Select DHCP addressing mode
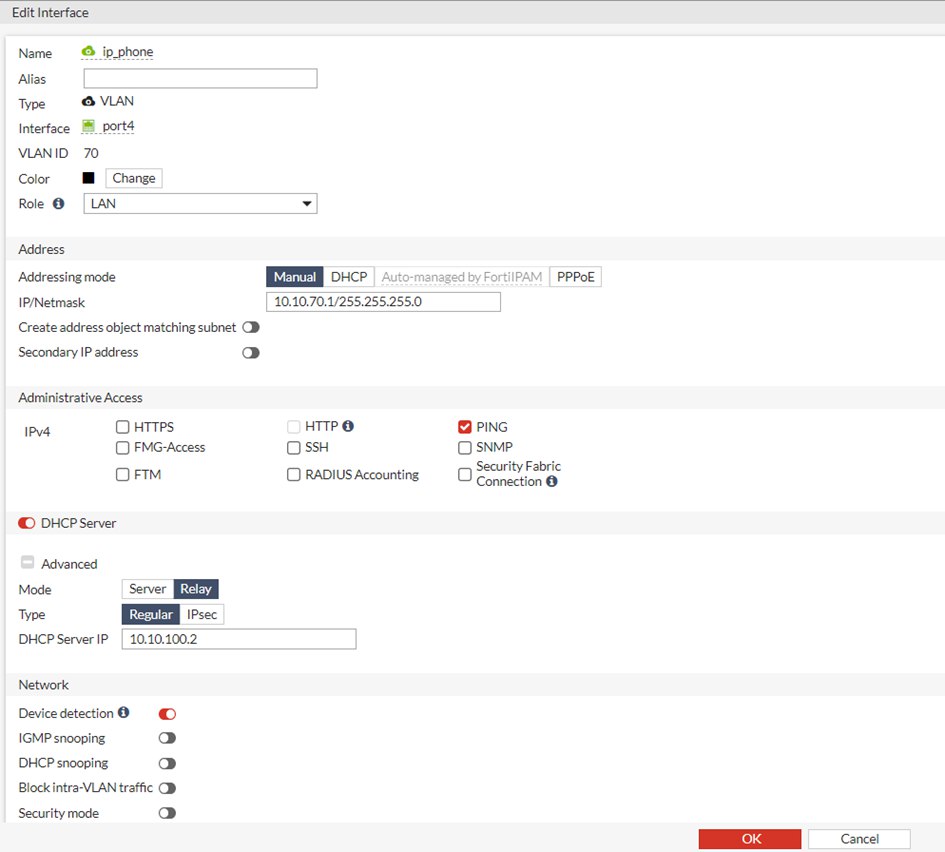 pyautogui.click(x=349, y=277)
